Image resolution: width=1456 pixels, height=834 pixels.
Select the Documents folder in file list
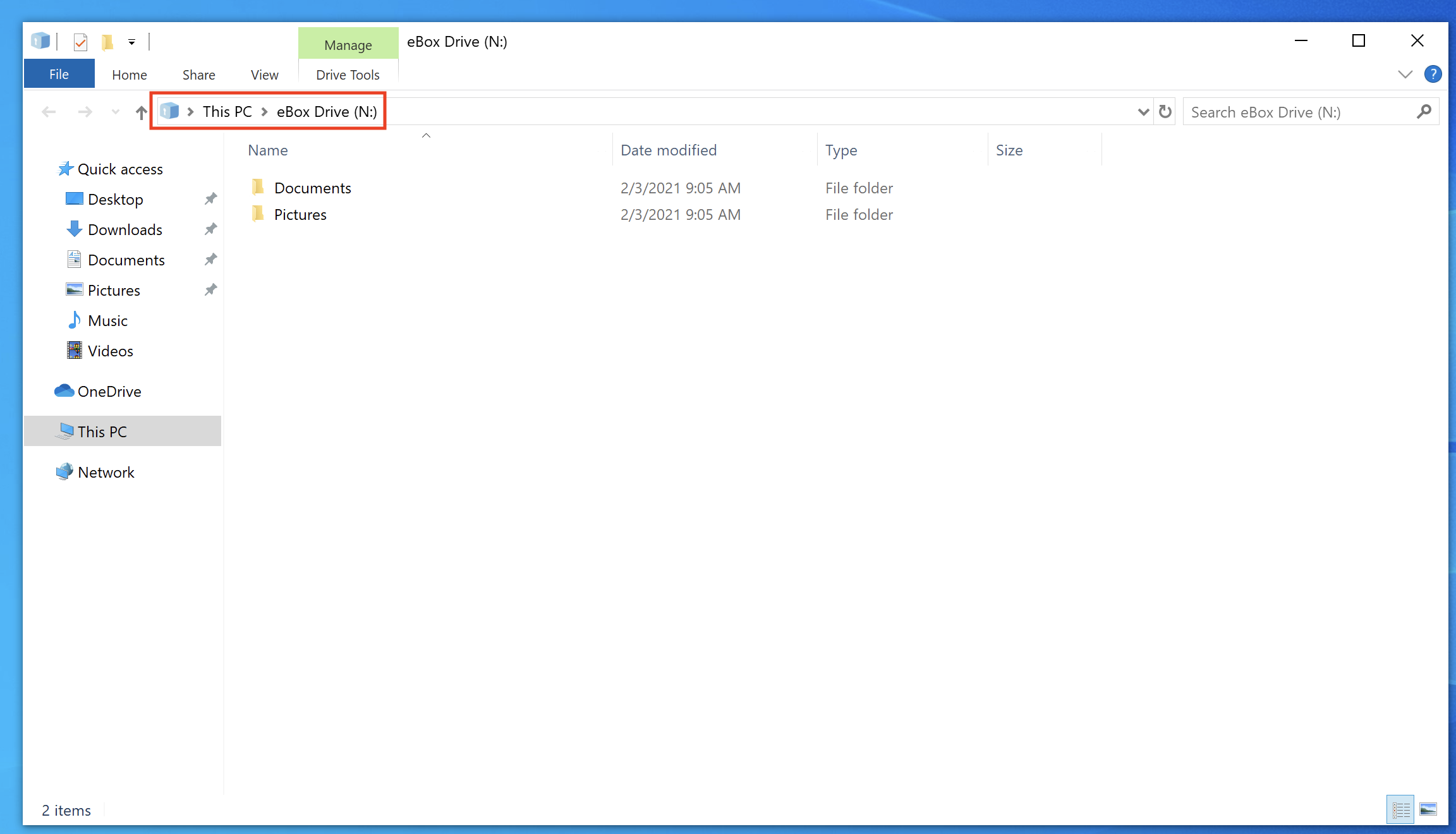point(312,188)
